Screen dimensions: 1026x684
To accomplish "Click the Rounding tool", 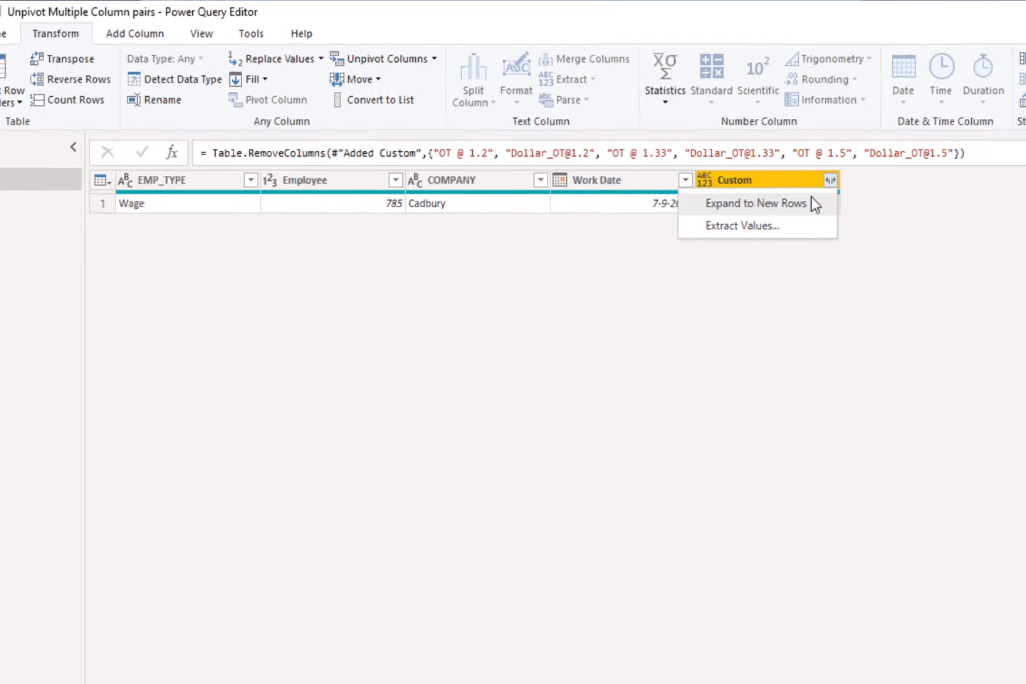I will [x=820, y=79].
